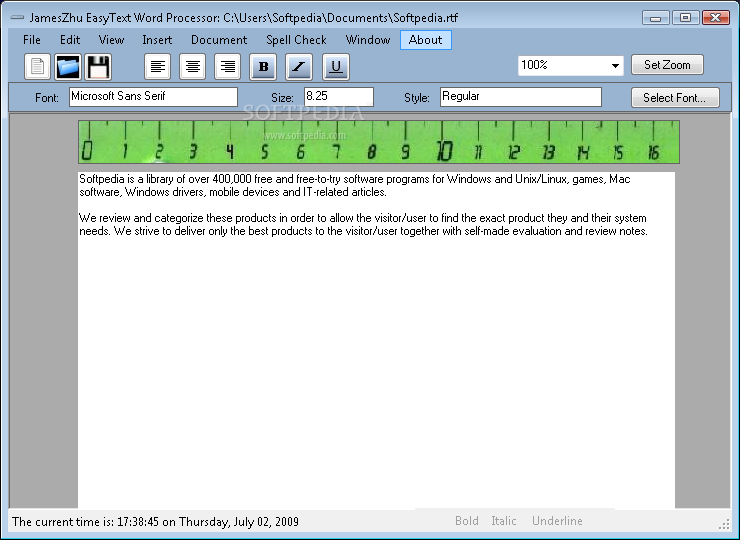Viewport: 740px width, 540px height.
Task: Center-align text with toolbar icon
Action: (x=193, y=67)
